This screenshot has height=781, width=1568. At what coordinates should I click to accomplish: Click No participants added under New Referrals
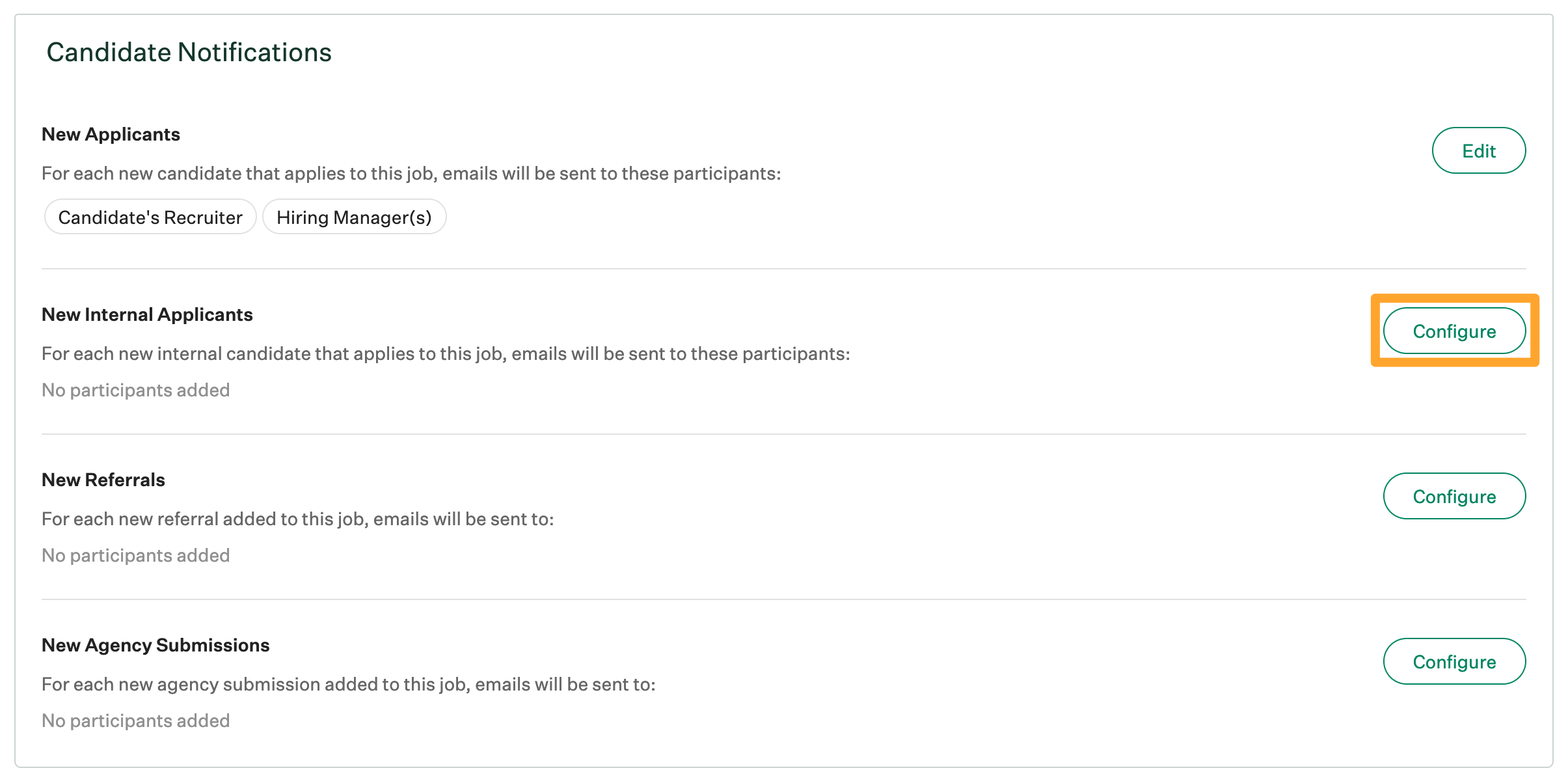click(135, 555)
